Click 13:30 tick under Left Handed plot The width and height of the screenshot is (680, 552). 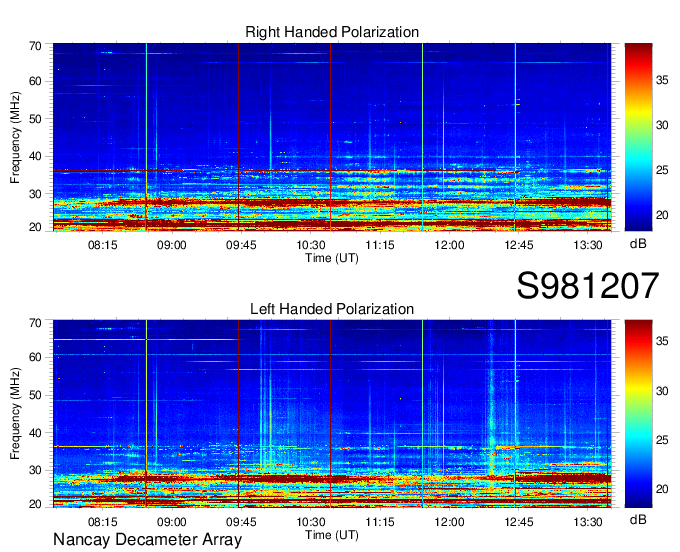pyautogui.click(x=588, y=522)
